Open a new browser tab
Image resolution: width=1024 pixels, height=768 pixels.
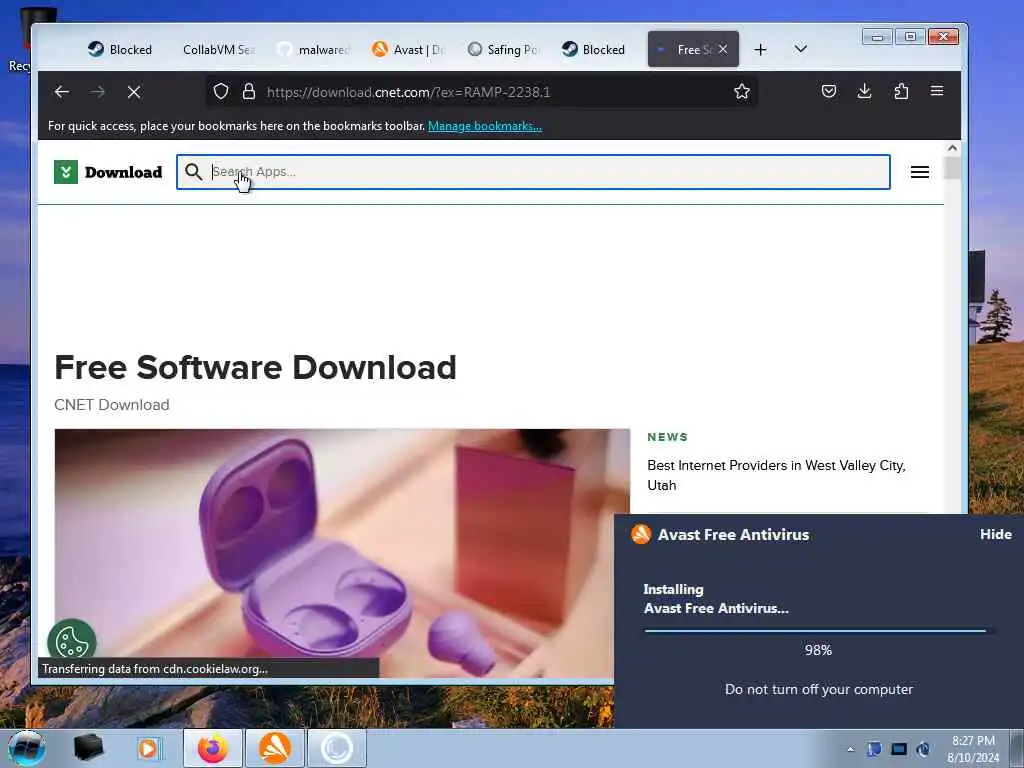(x=760, y=50)
